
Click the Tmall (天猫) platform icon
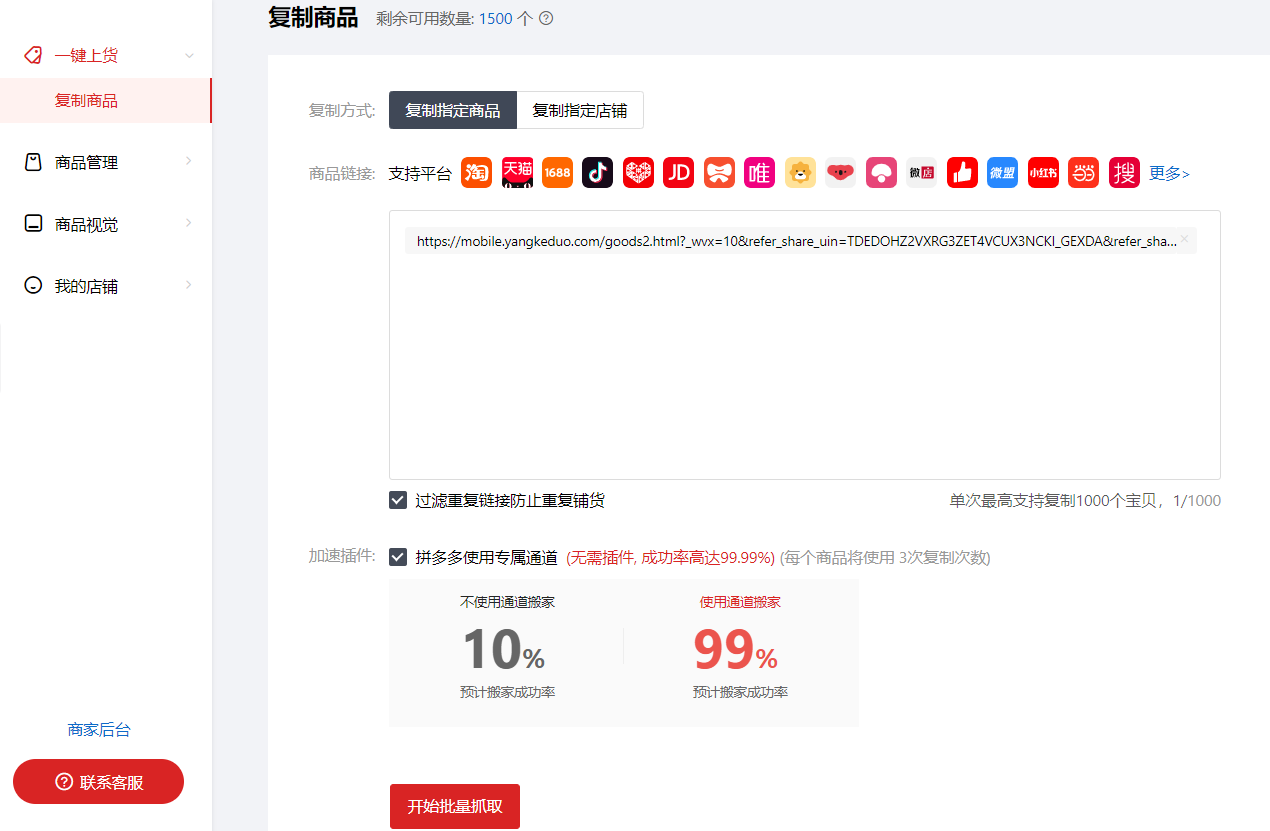click(517, 173)
